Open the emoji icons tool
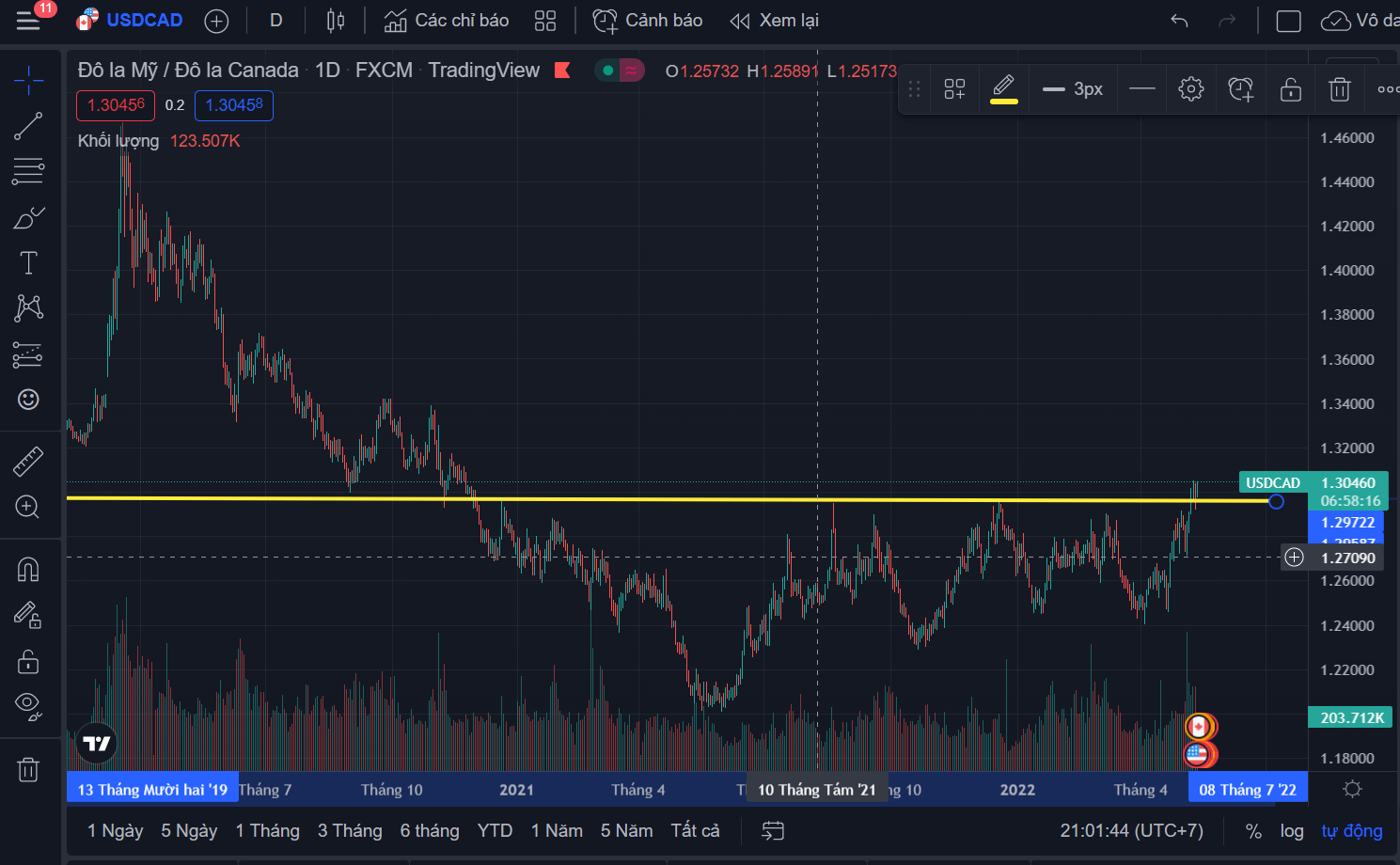This screenshot has height=865, width=1400. pyautogui.click(x=28, y=400)
